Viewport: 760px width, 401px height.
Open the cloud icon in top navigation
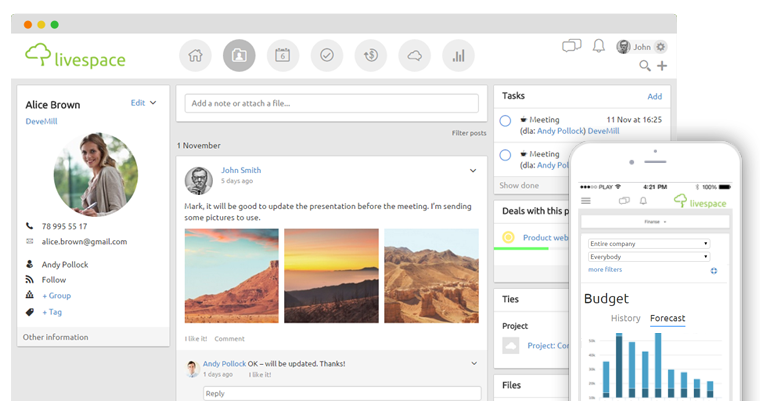414,55
